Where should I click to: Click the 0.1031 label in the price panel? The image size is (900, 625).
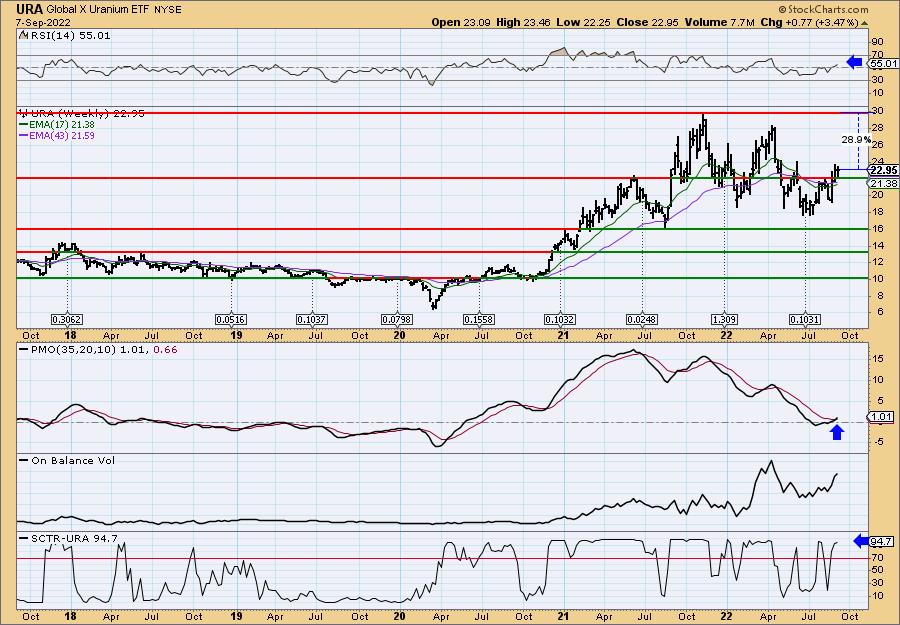pyautogui.click(x=806, y=319)
